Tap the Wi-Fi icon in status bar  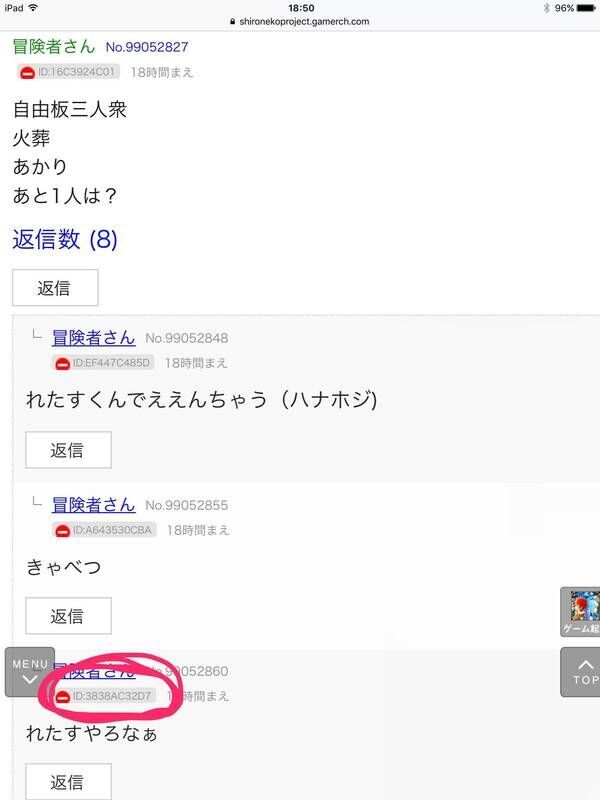click(x=33, y=8)
